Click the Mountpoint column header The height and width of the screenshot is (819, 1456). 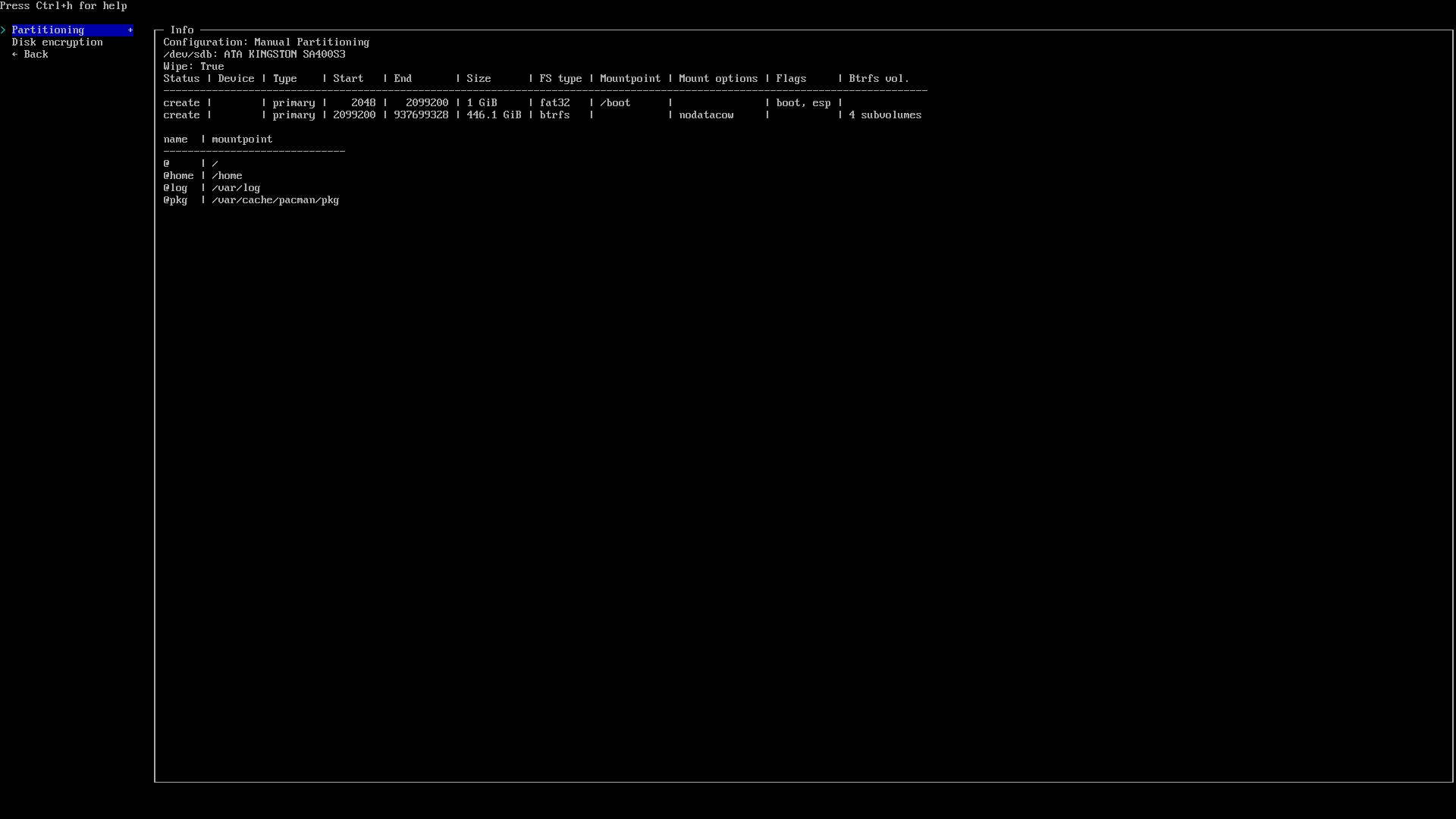click(x=630, y=79)
